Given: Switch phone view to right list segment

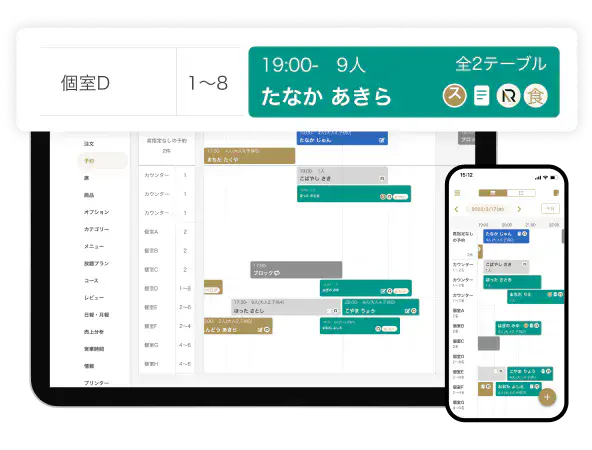Looking at the screenshot, I should (x=521, y=193).
